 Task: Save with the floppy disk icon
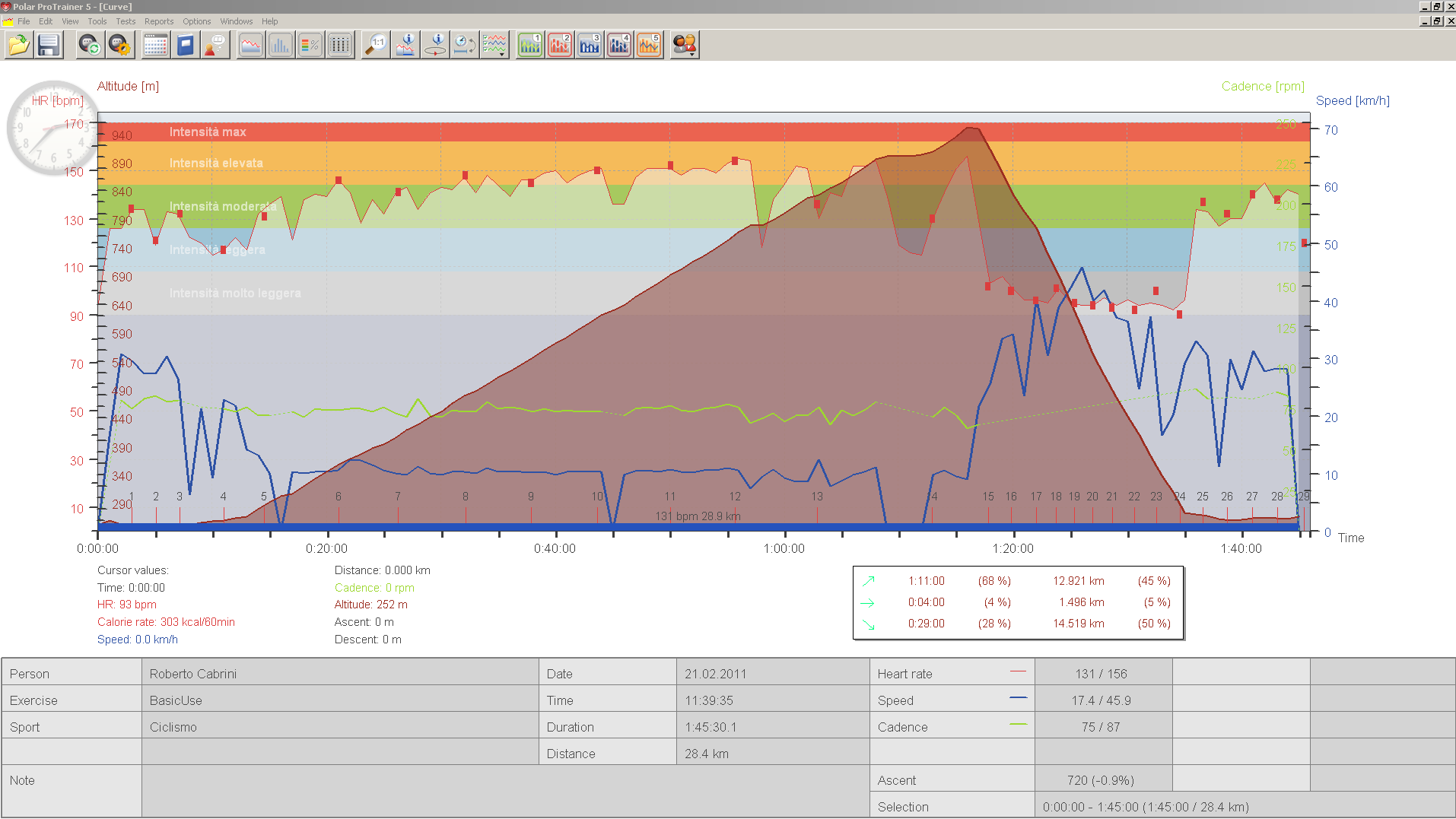pyautogui.click(x=49, y=46)
